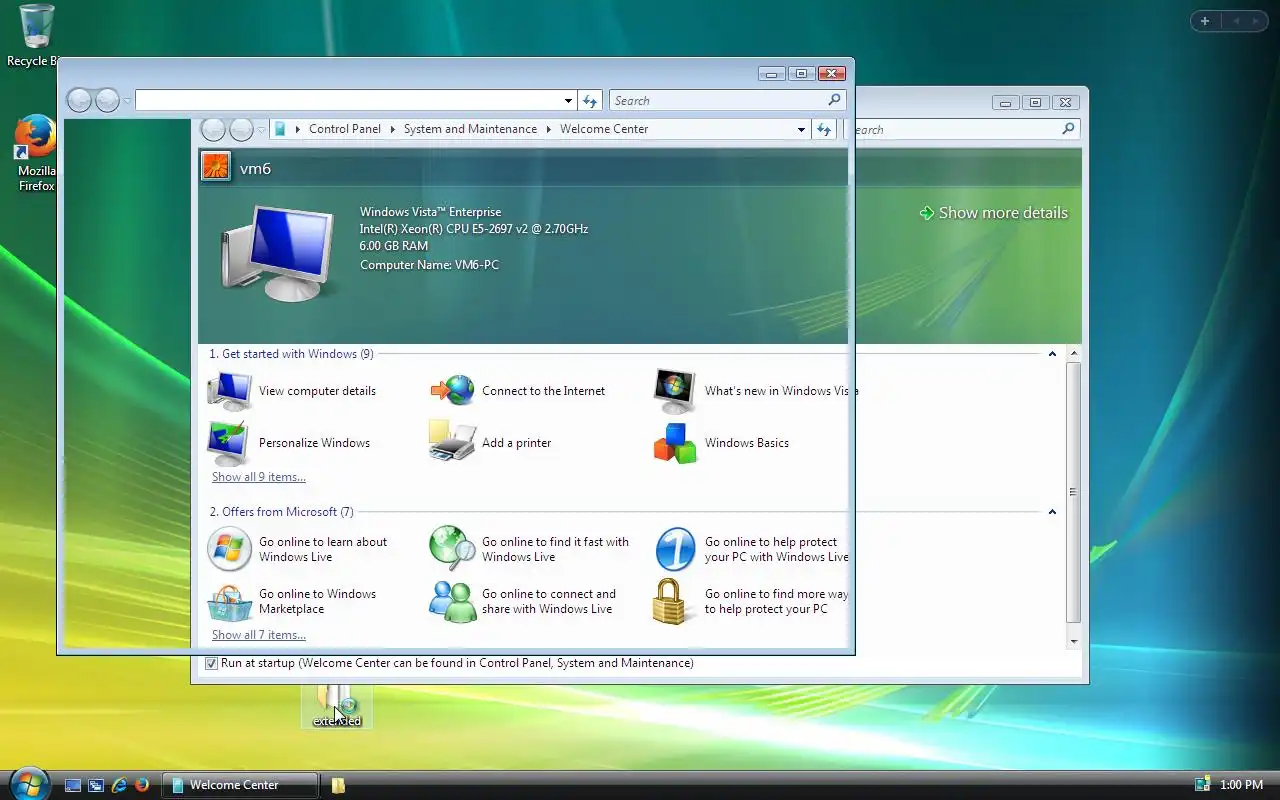Select Mozilla Firefox desktop shortcut

tap(36, 153)
